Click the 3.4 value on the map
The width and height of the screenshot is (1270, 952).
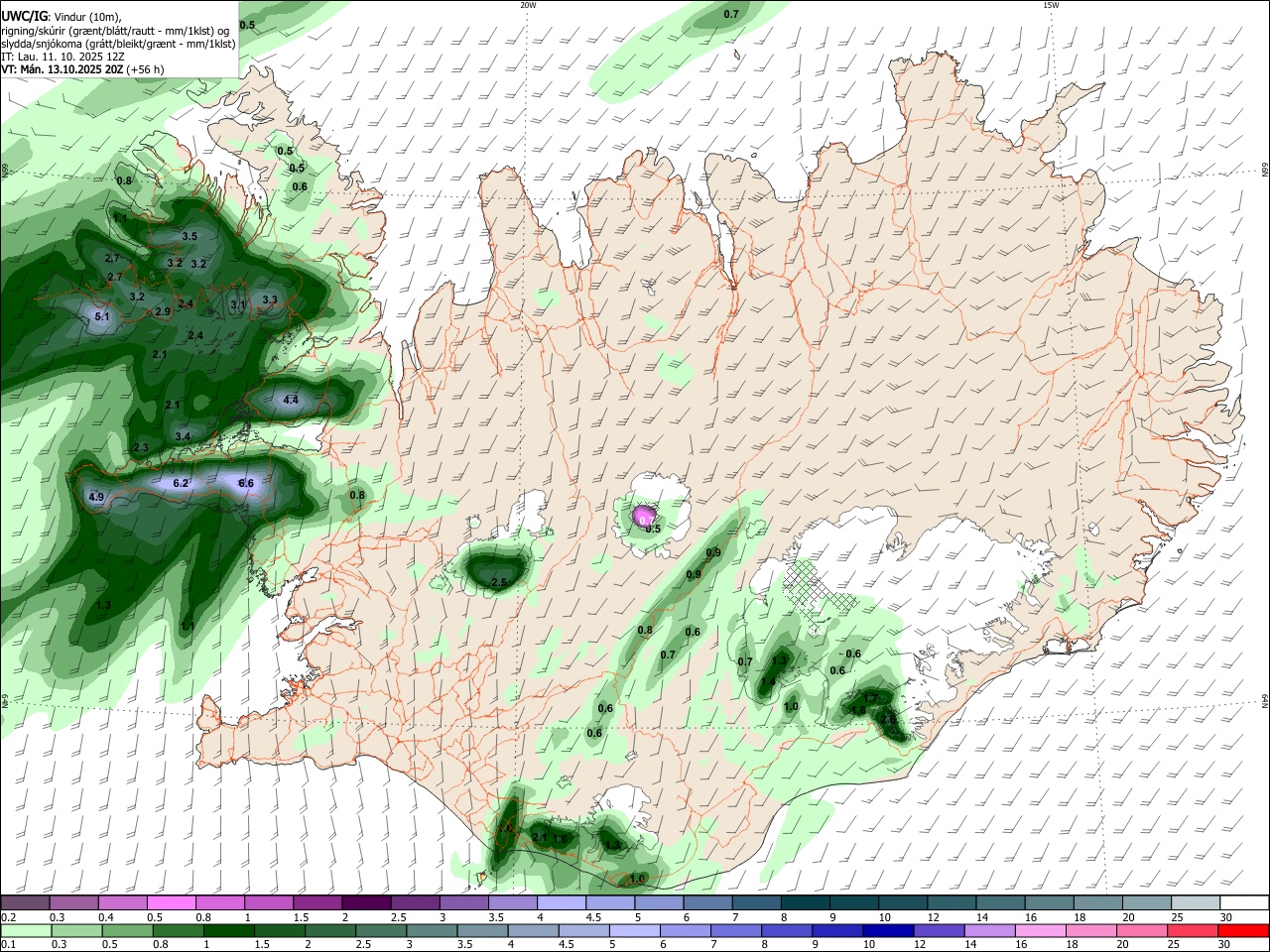click(x=183, y=436)
